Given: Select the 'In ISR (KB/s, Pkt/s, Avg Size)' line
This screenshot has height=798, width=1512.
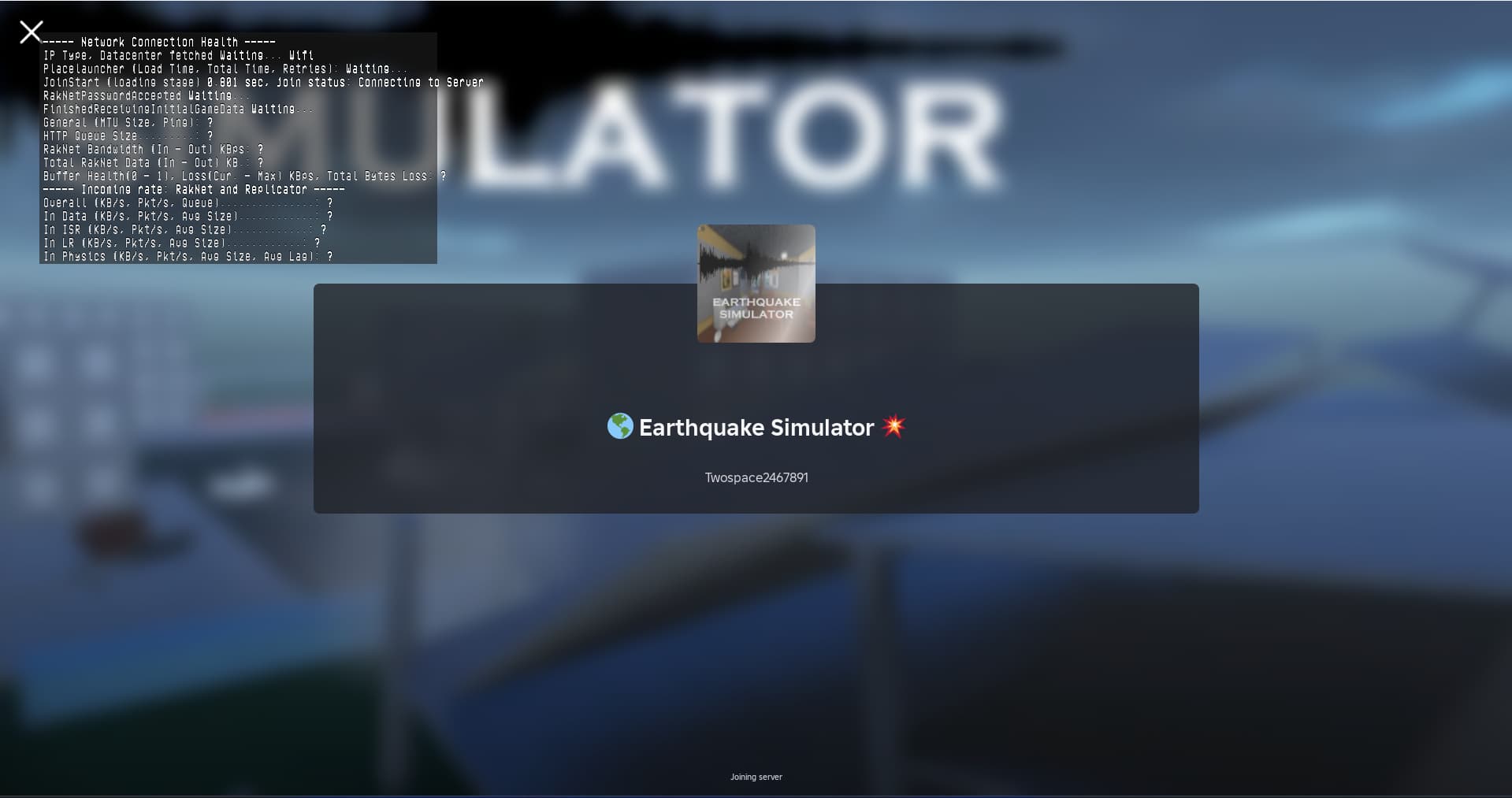Looking at the screenshot, I should [x=185, y=229].
